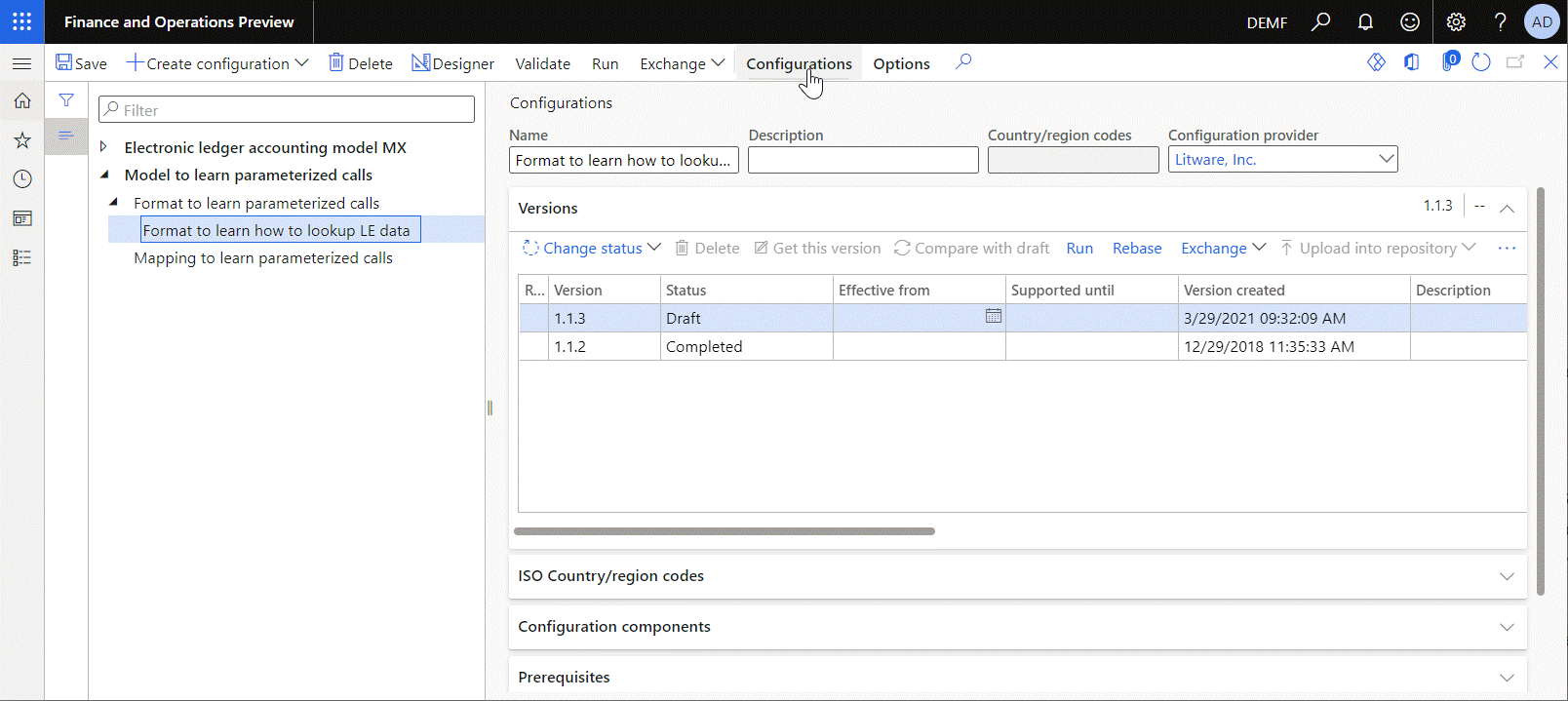Image resolution: width=1568 pixels, height=701 pixels.
Task: Select Mapping to learn parameterized calls
Action: pos(263,257)
